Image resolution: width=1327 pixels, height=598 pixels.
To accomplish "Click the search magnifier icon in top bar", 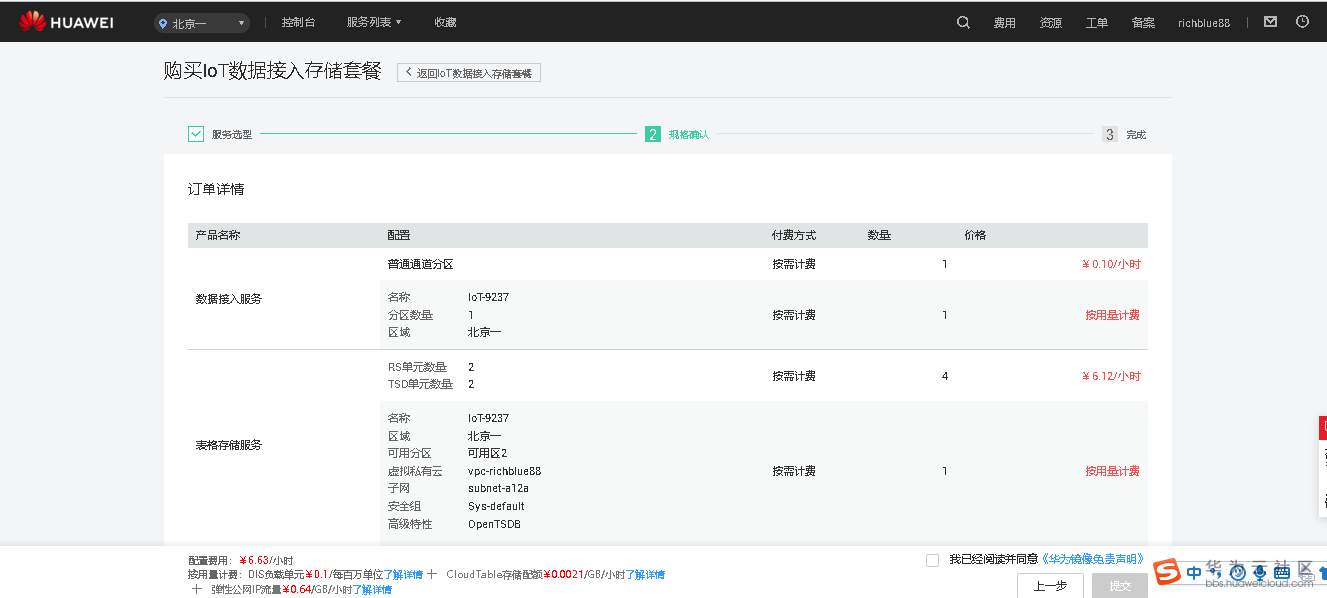I will [x=962, y=21].
